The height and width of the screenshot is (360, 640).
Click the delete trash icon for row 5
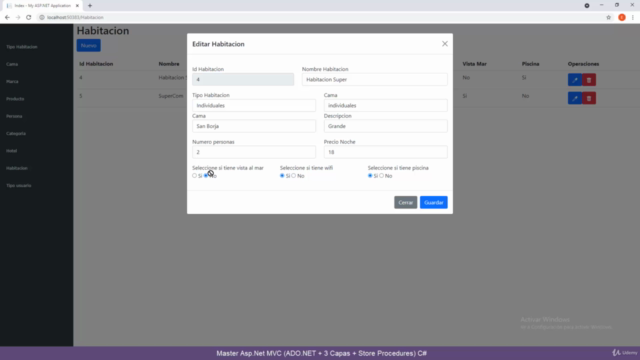point(589,98)
